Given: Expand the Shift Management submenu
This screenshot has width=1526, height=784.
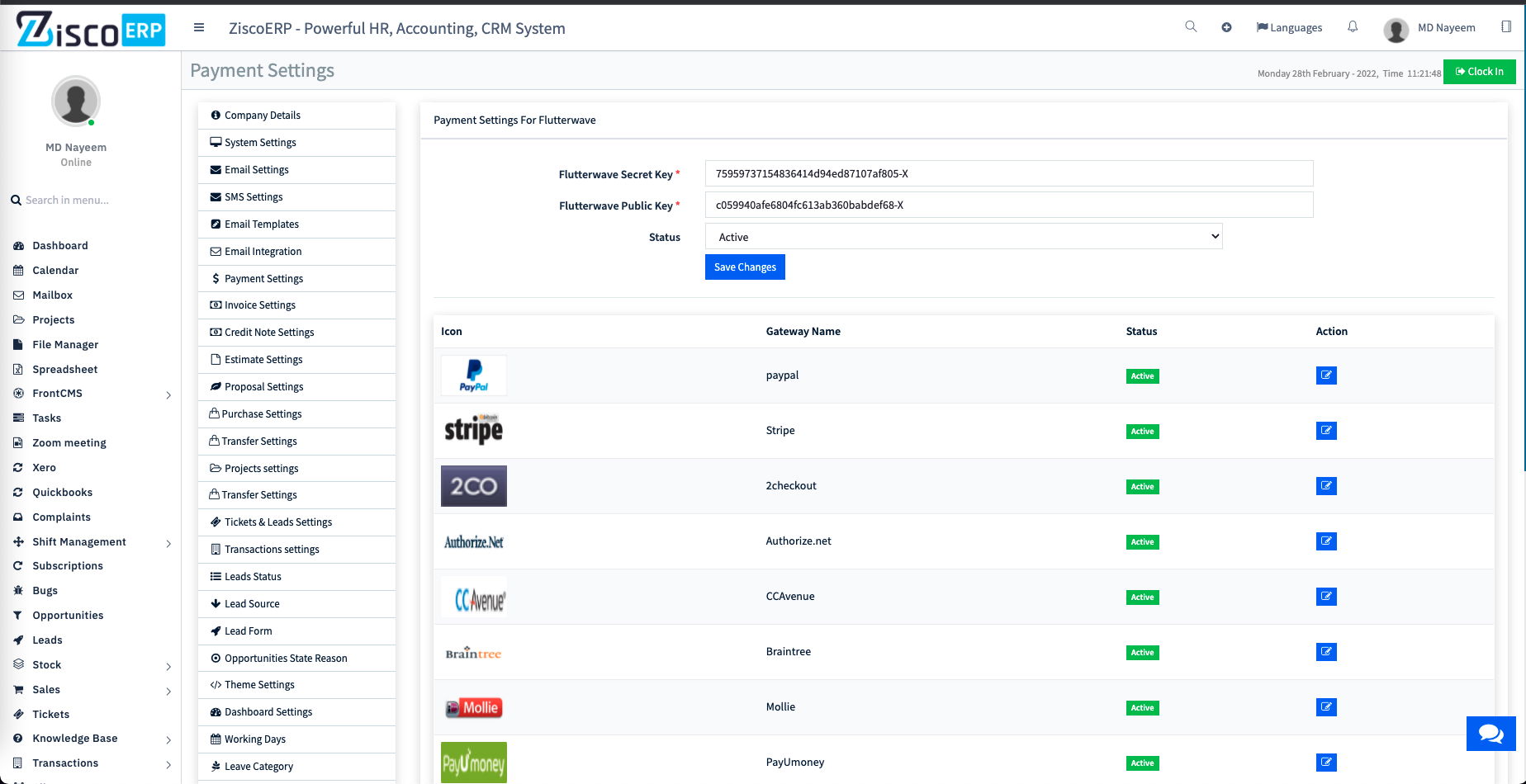Looking at the screenshot, I should coord(168,544).
